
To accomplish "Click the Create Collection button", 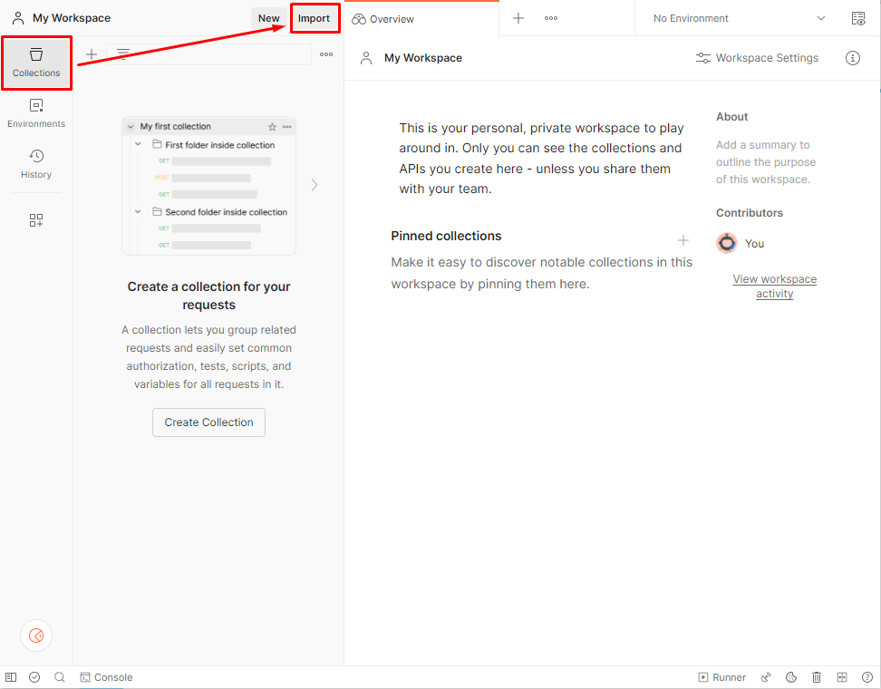I will [x=208, y=422].
